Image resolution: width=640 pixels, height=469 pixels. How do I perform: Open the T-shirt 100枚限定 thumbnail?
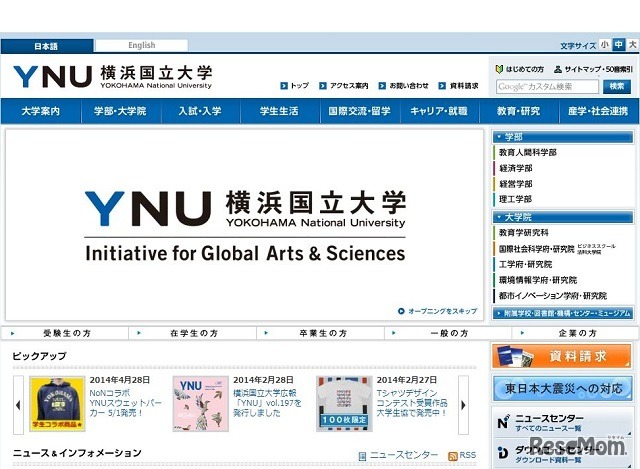pos(344,404)
